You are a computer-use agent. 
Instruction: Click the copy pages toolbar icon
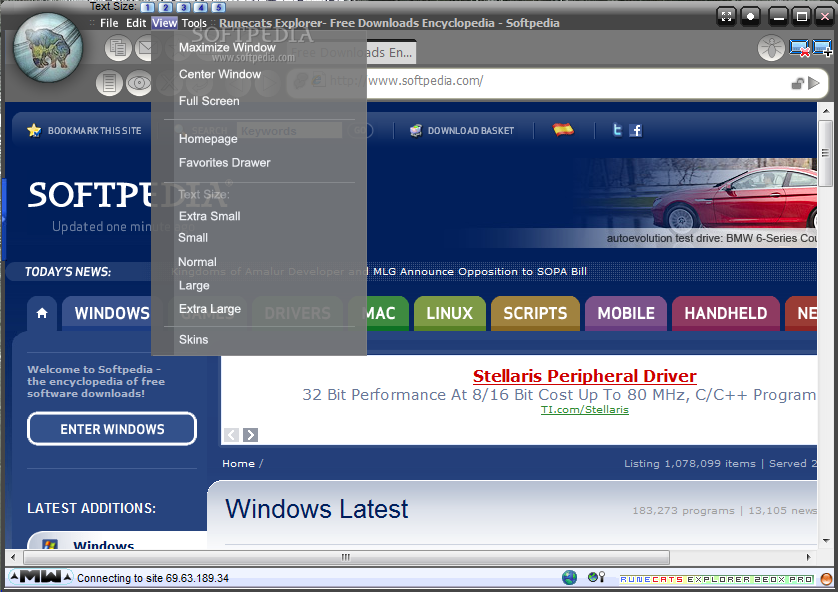(118, 48)
